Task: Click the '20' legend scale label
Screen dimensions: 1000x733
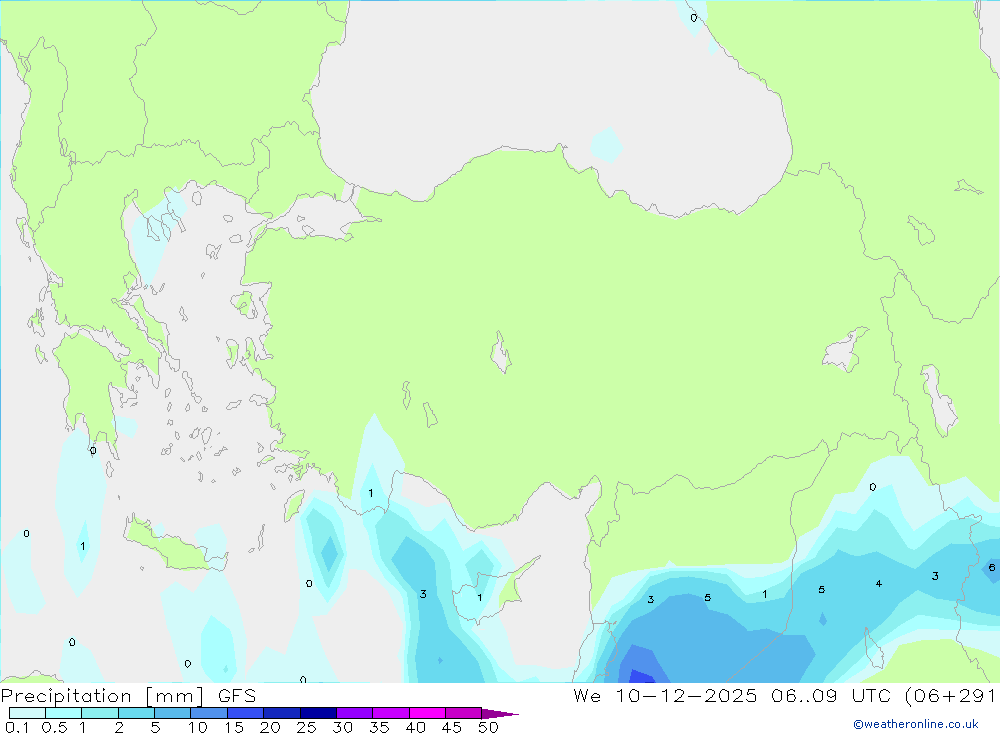Action: click(270, 727)
